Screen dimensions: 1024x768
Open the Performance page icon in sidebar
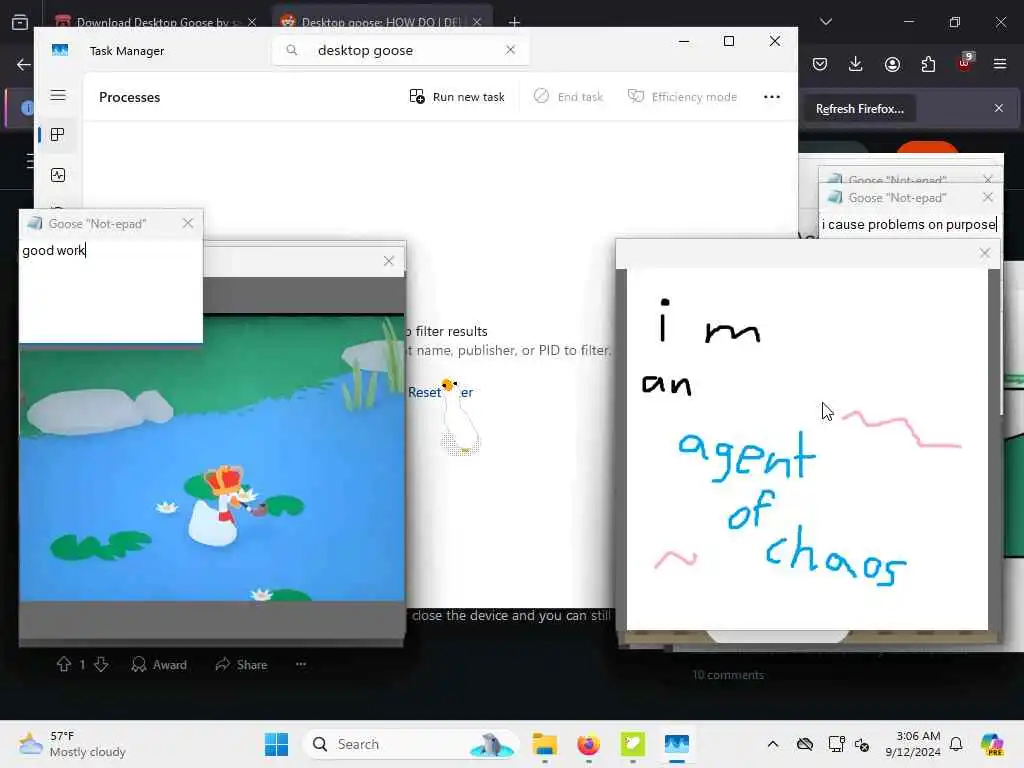click(x=57, y=175)
